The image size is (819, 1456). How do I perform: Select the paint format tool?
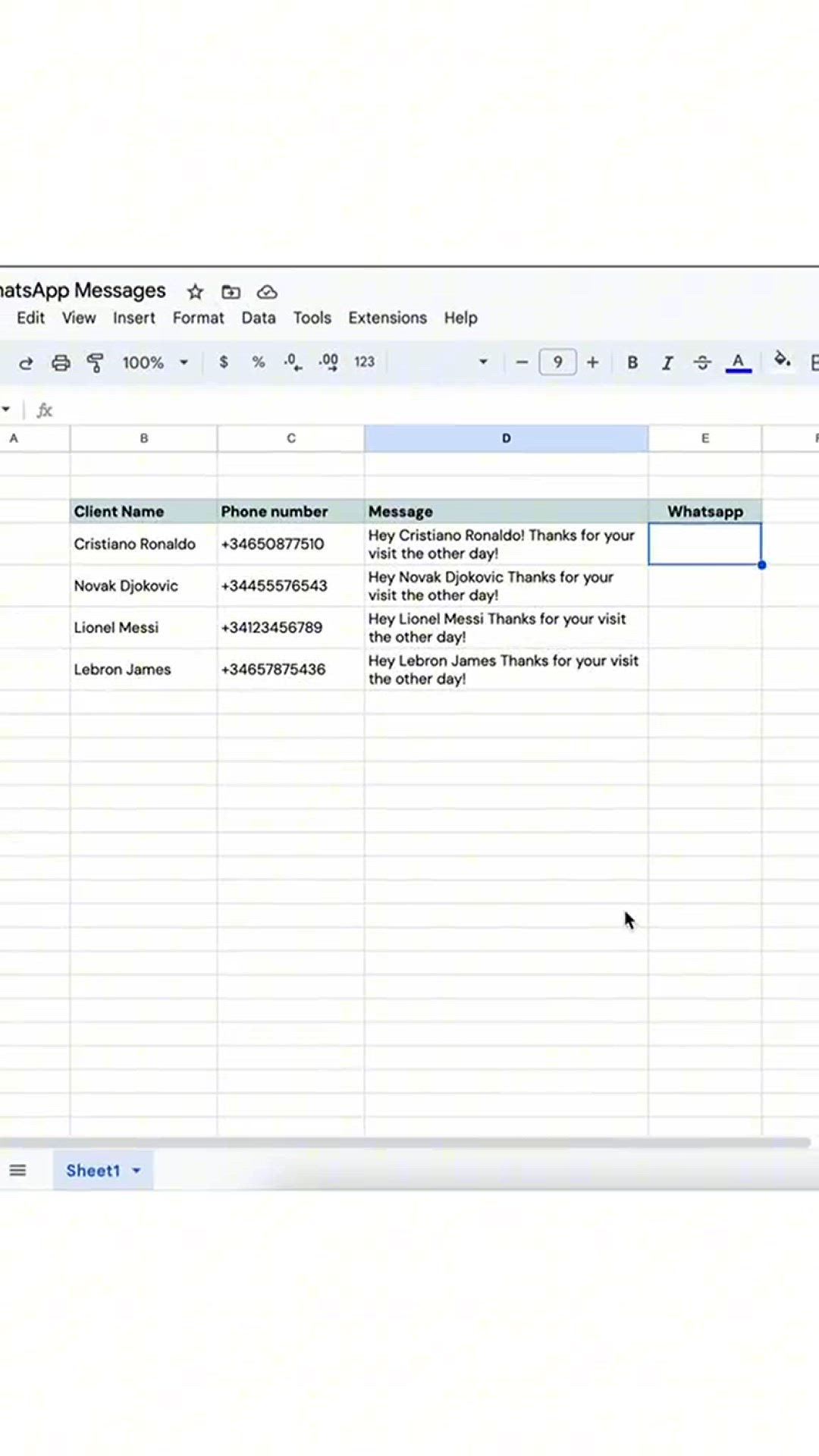(x=96, y=363)
